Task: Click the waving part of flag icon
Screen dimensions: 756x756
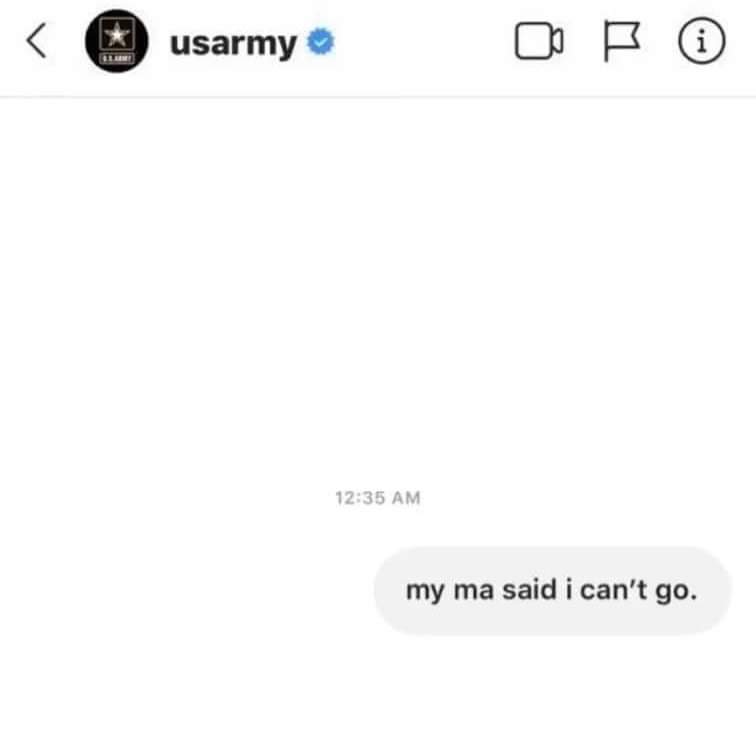Action: 624,35
